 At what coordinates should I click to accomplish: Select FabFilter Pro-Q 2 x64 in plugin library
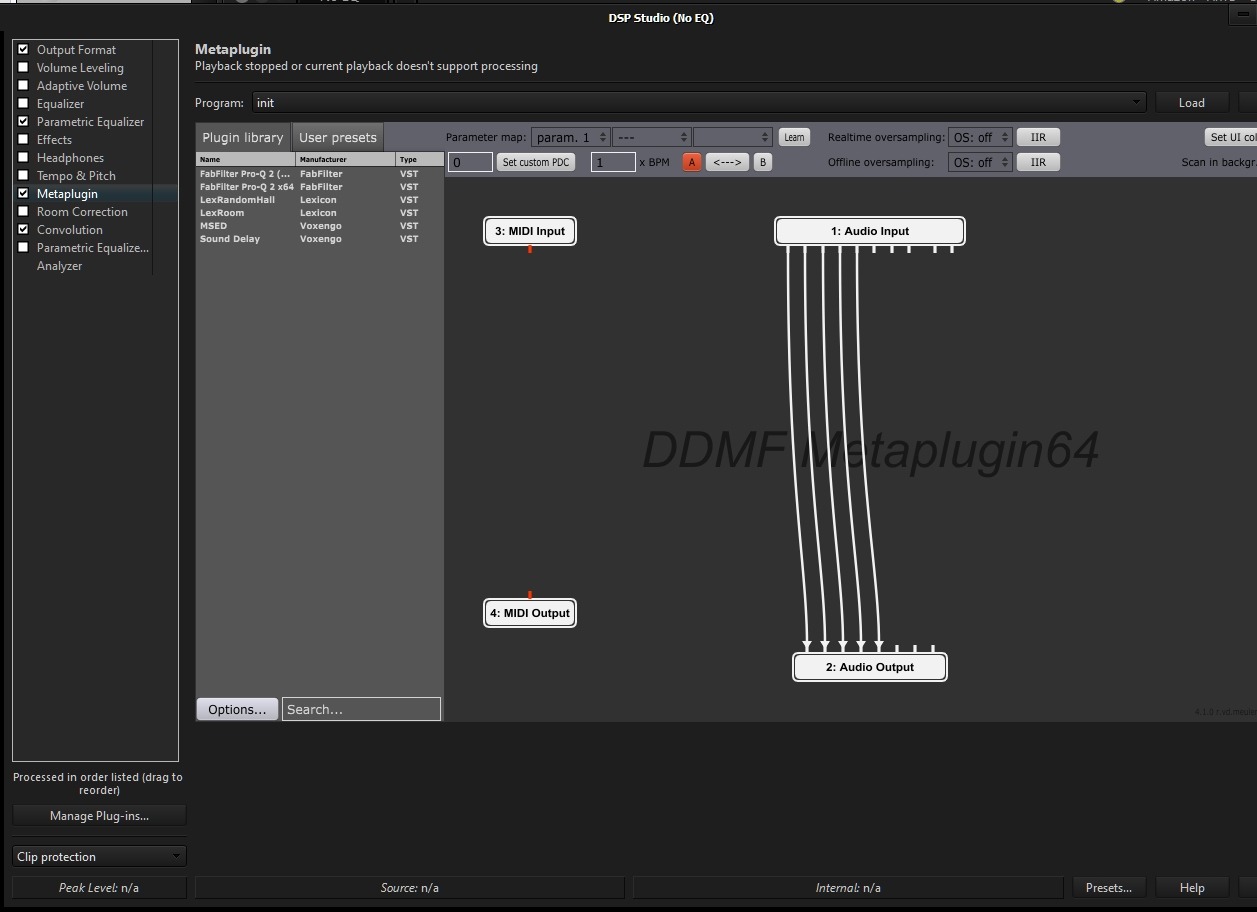(320, 187)
